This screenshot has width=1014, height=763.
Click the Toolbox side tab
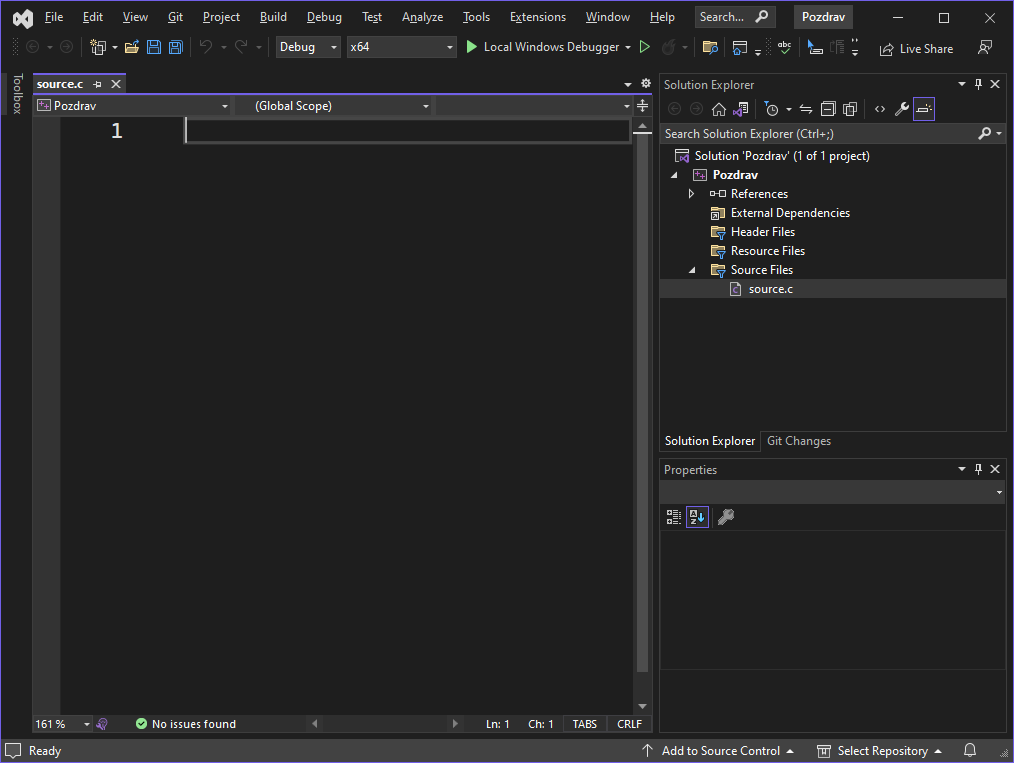pyautogui.click(x=17, y=94)
